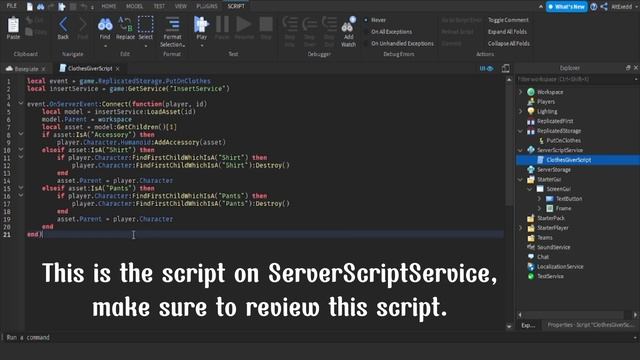Viewport: 640px width, 360px height.
Task: Select On Unhandled Exceptions option
Action: (x=399, y=43)
